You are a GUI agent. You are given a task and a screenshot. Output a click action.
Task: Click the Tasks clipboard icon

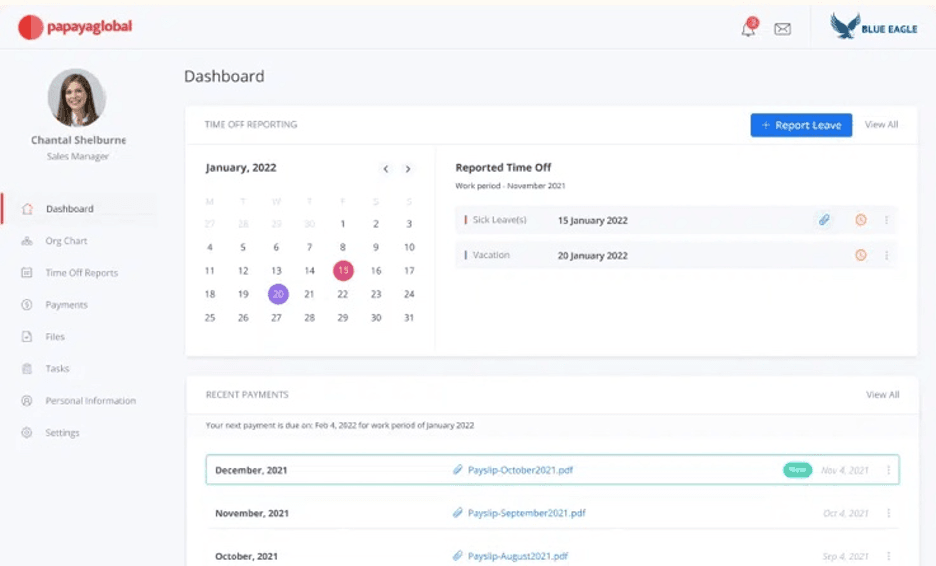[x=27, y=368]
